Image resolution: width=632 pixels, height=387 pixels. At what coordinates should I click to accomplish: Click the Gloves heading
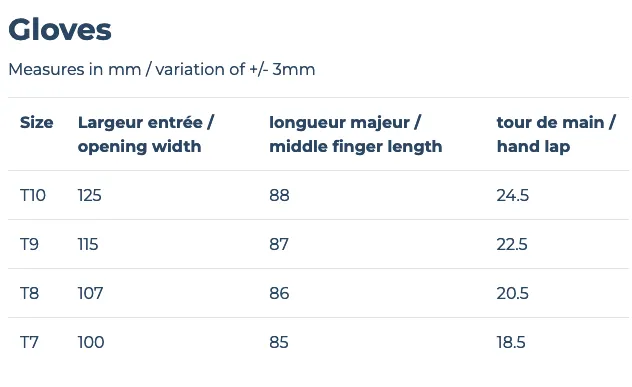pyautogui.click(x=60, y=30)
